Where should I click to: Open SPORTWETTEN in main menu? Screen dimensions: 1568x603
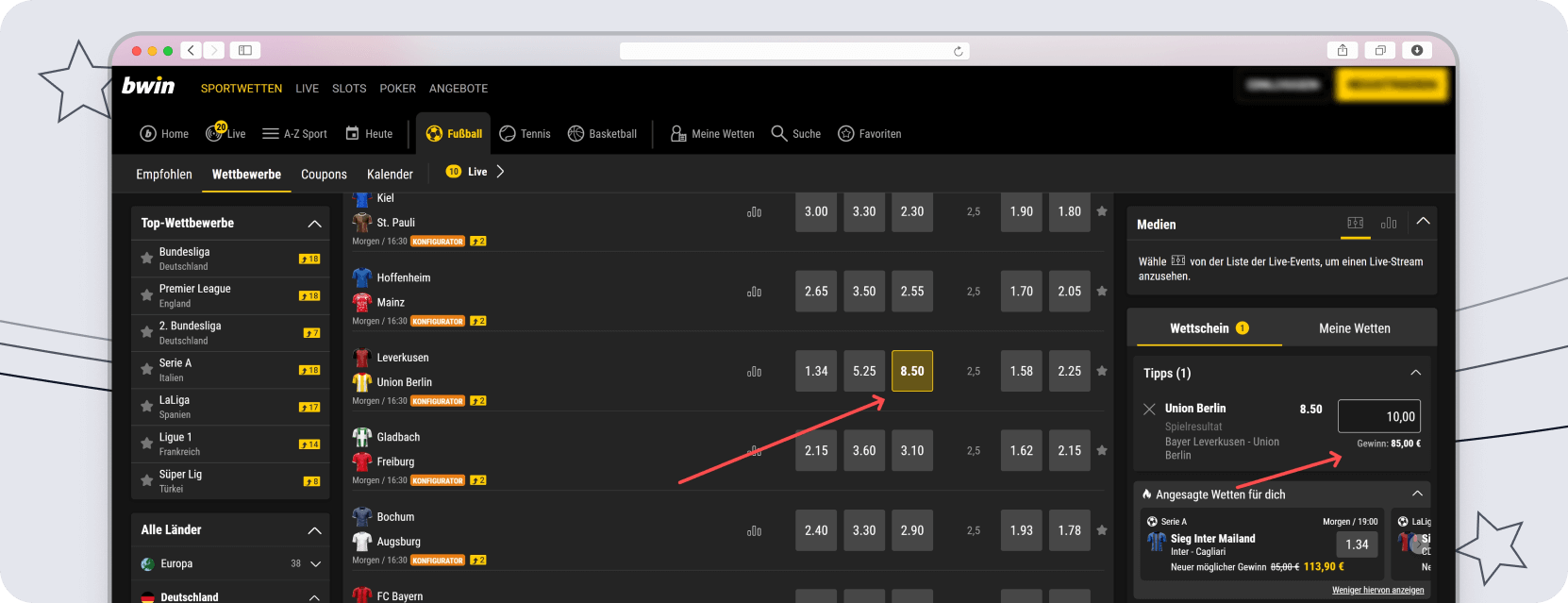click(x=242, y=89)
